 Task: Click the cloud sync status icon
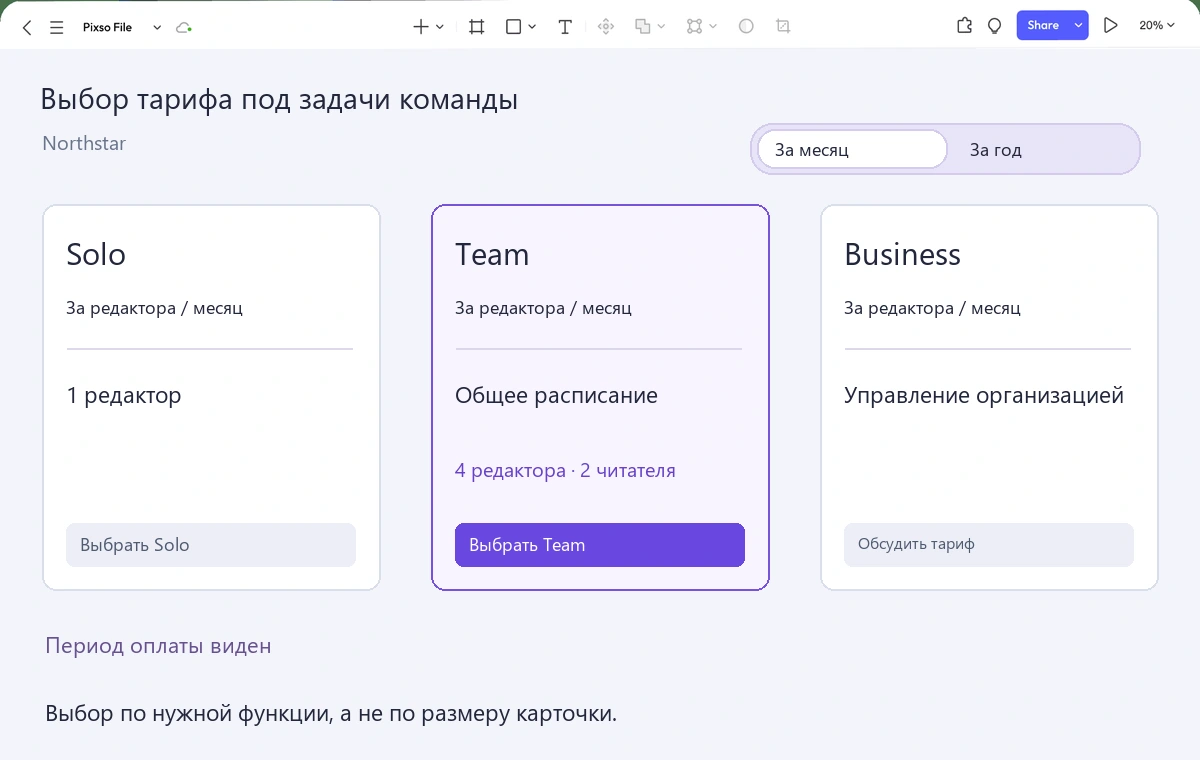[183, 28]
